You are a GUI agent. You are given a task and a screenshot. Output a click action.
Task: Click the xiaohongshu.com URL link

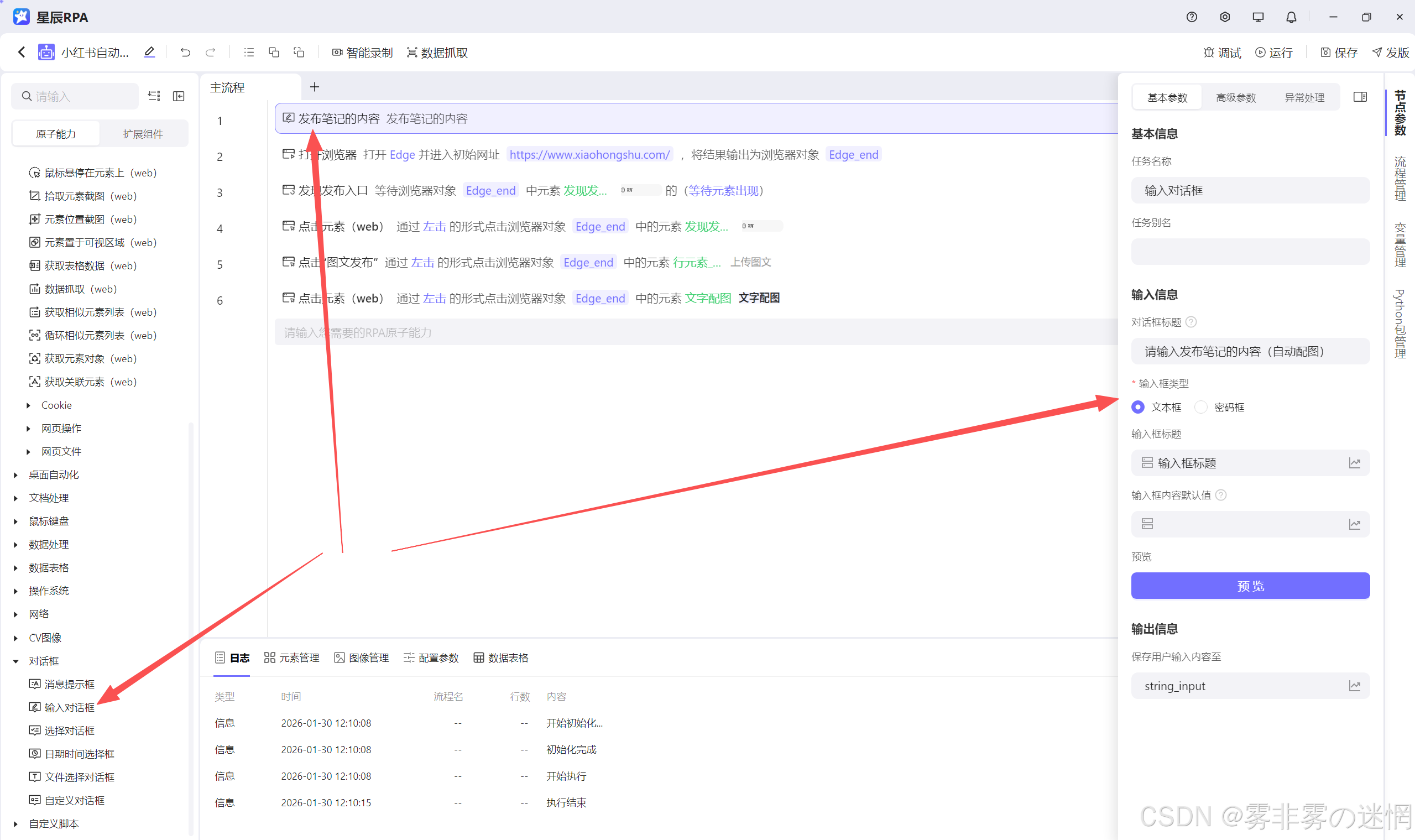(x=589, y=154)
